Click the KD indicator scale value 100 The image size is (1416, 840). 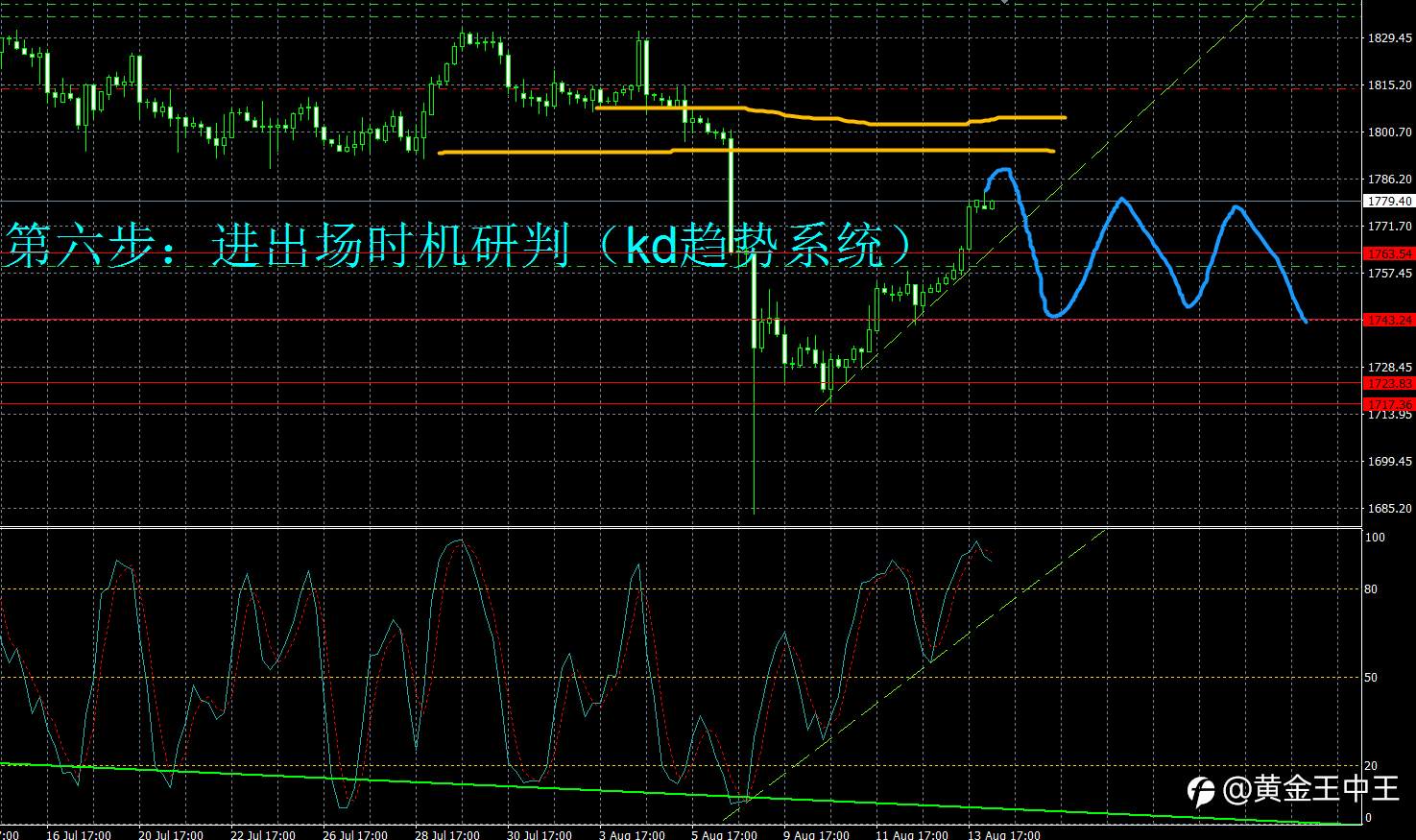pos(1375,538)
